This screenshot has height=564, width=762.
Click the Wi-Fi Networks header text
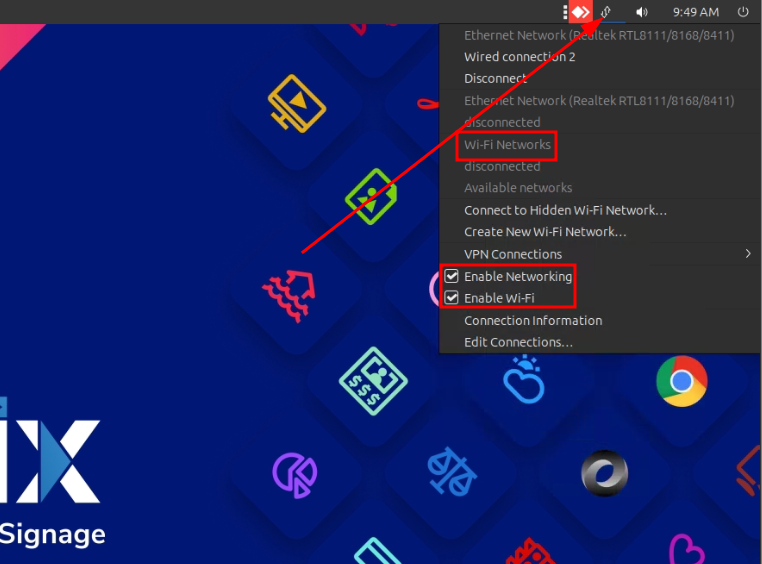[507, 145]
